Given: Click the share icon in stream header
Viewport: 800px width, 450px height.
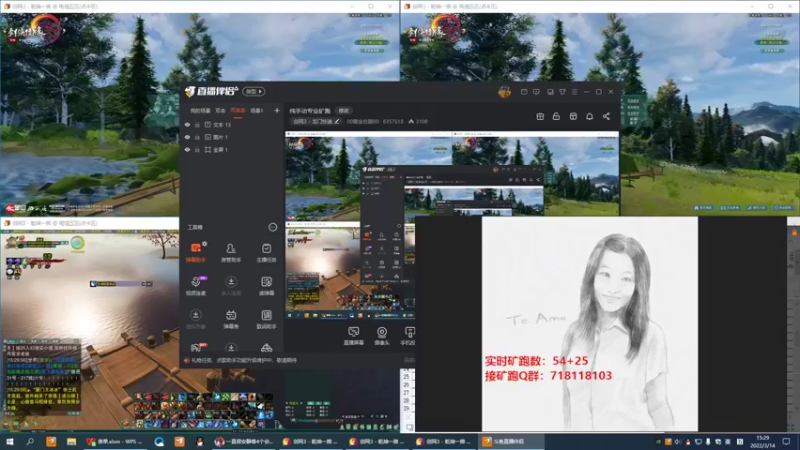Looking at the screenshot, I should (x=606, y=116).
